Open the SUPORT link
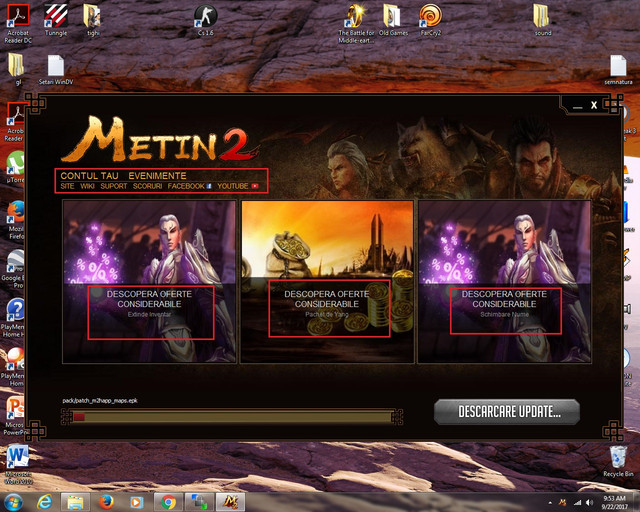Screen dimensions: 640x512 (x=113, y=186)
